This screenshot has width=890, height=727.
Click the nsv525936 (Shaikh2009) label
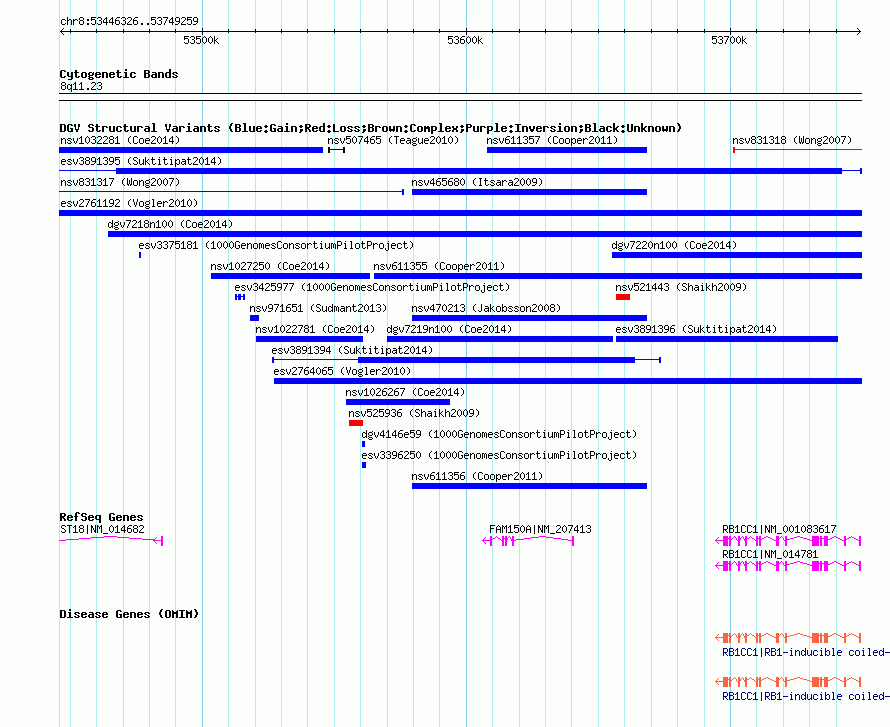(x=414, y=413)
